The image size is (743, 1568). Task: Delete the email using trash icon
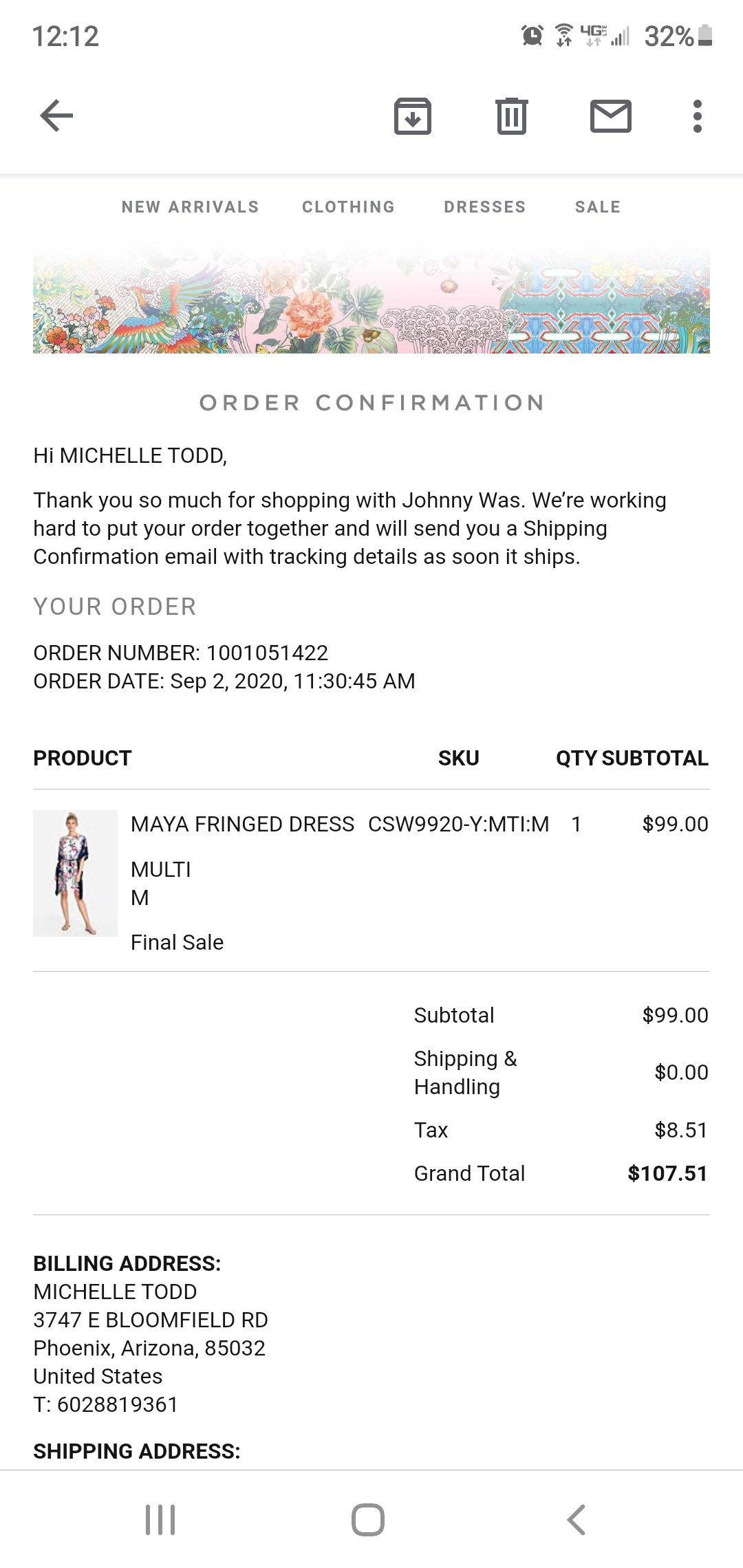click(x=511, y=116)
